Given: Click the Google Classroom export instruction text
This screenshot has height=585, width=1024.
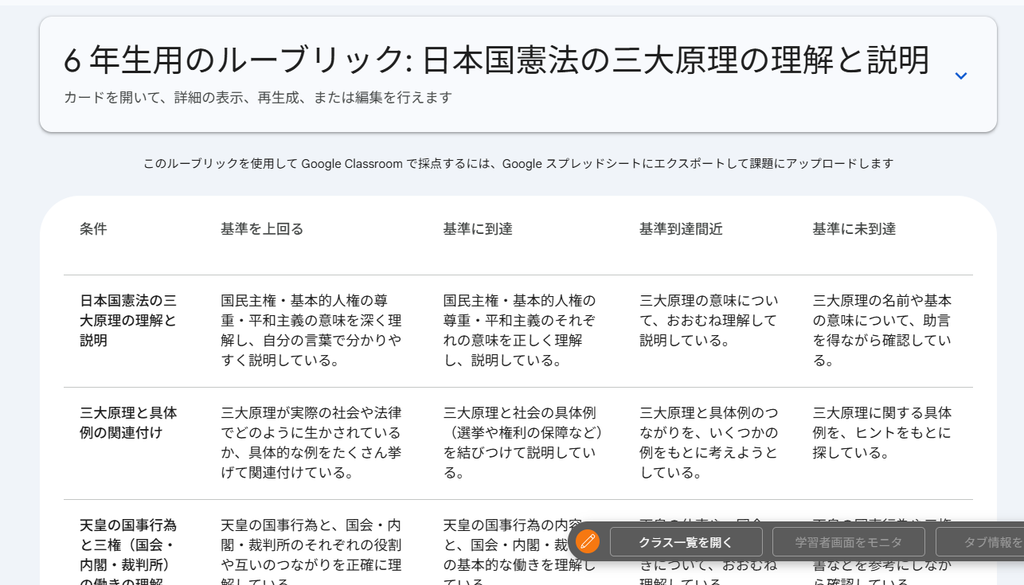Looking at the screenshot, I should point(518,164).
